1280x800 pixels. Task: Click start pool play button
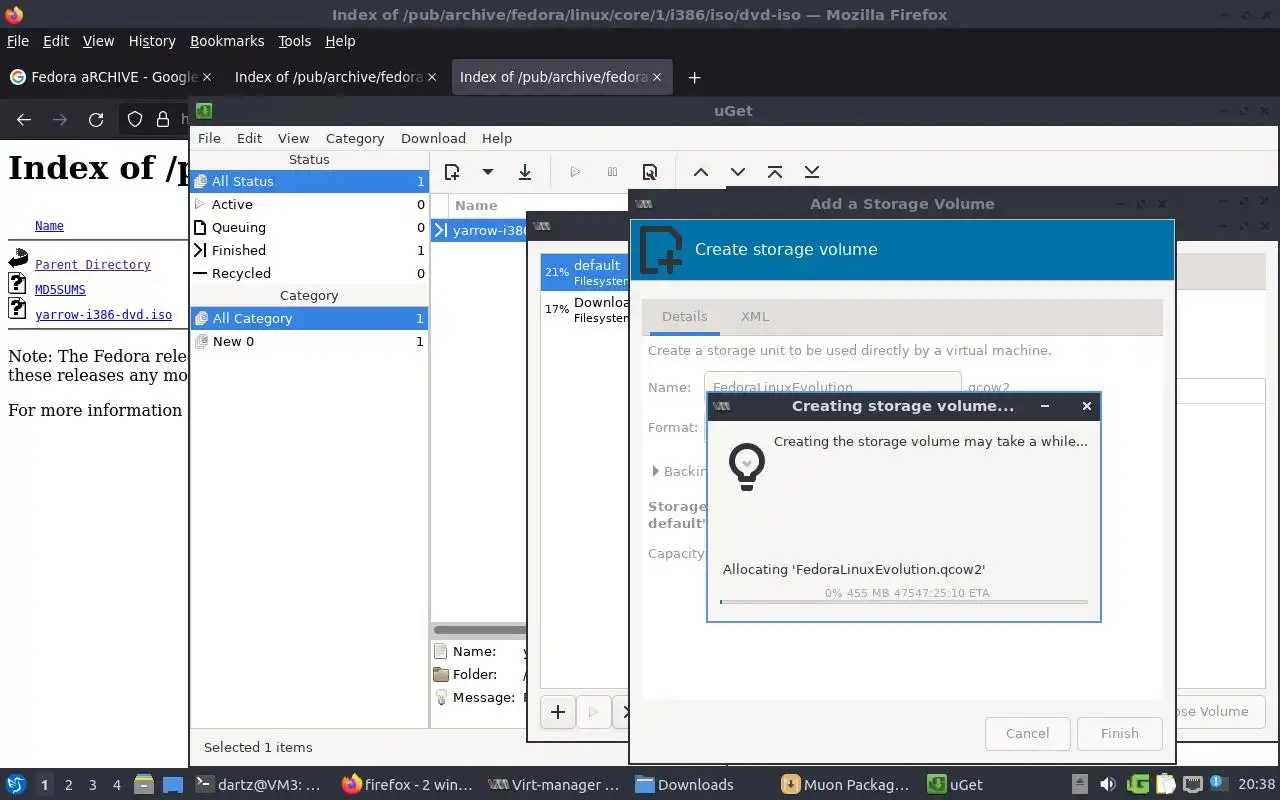(x=593, y=712)
